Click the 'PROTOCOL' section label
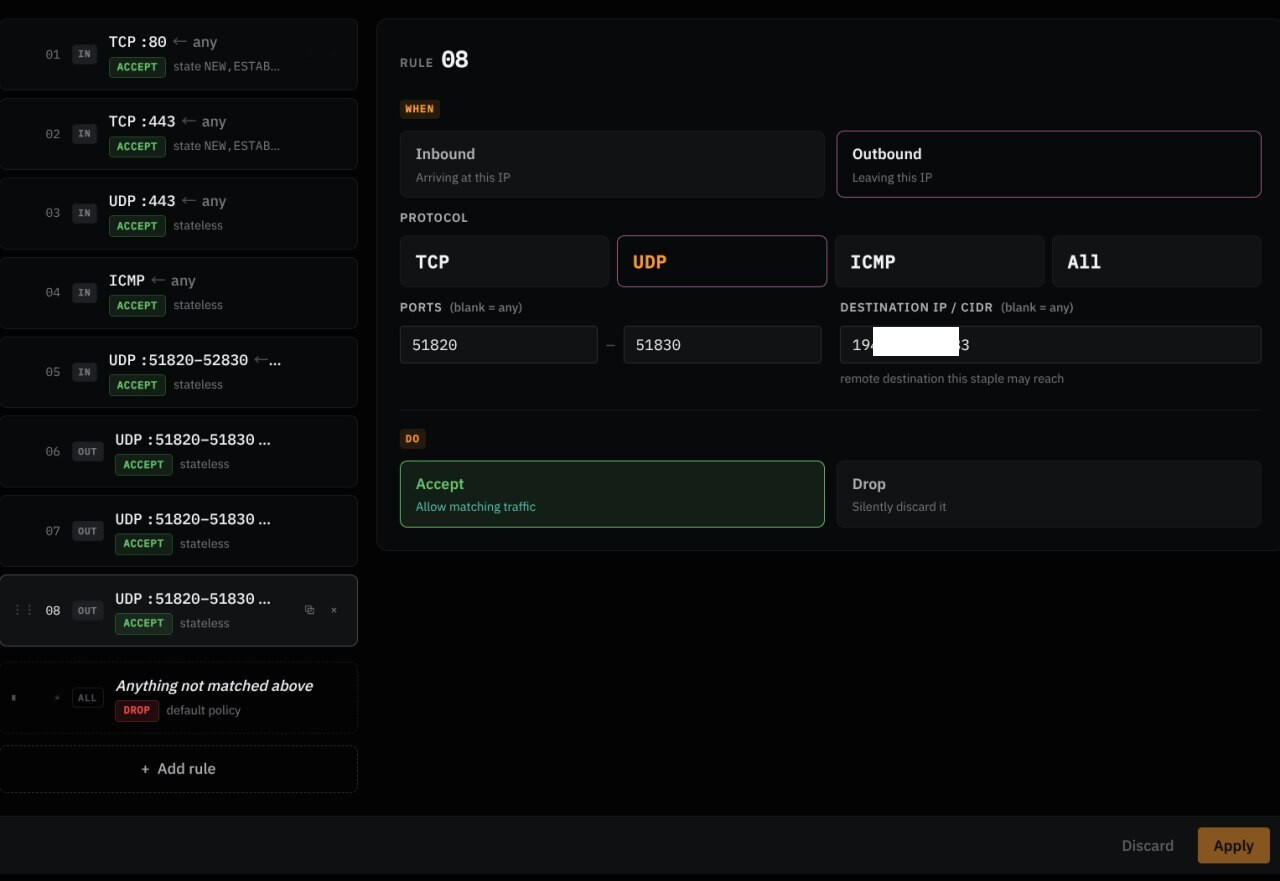This screenshot has height=881, width=1280. 434,218
